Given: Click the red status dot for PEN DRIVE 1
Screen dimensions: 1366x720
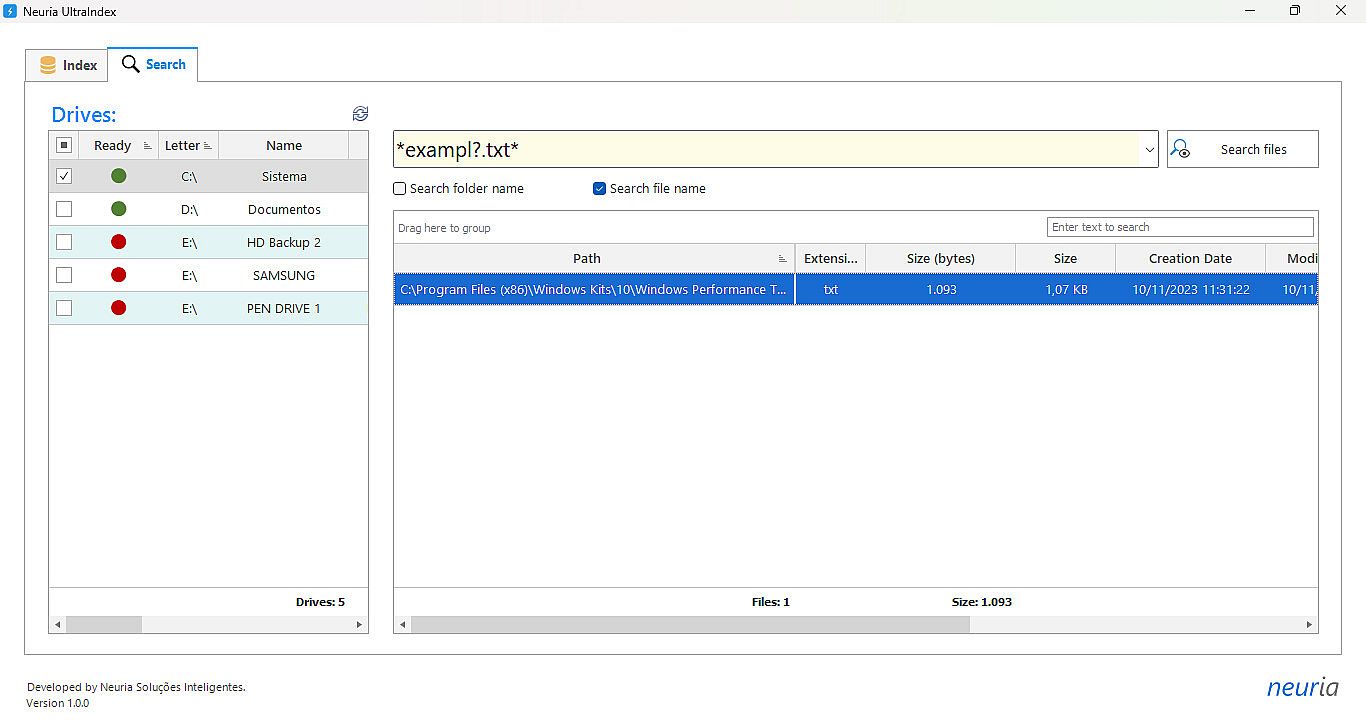Looking at the screenshot, I should pos(118,308).
